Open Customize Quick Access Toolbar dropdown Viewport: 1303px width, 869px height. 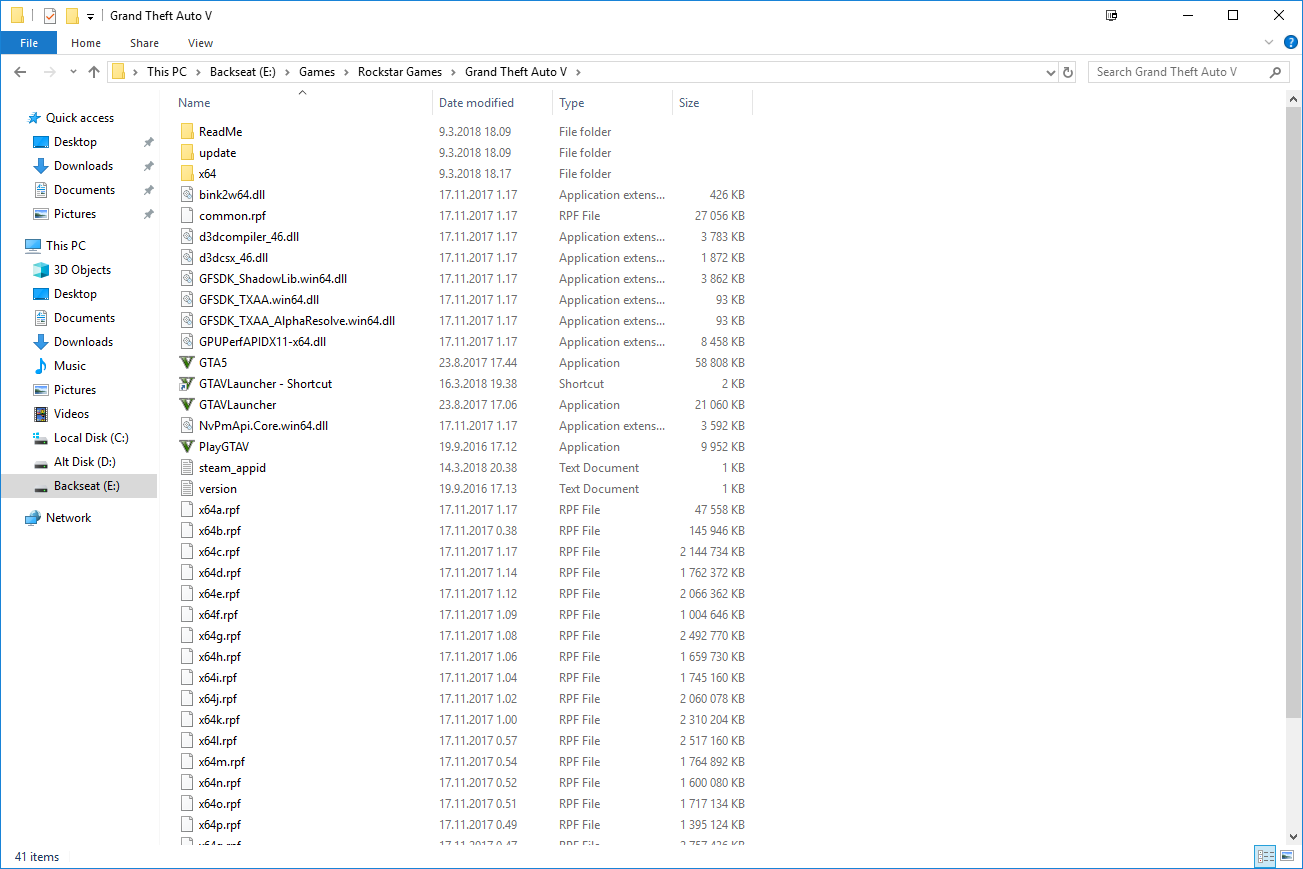click(x=90, y=17)
